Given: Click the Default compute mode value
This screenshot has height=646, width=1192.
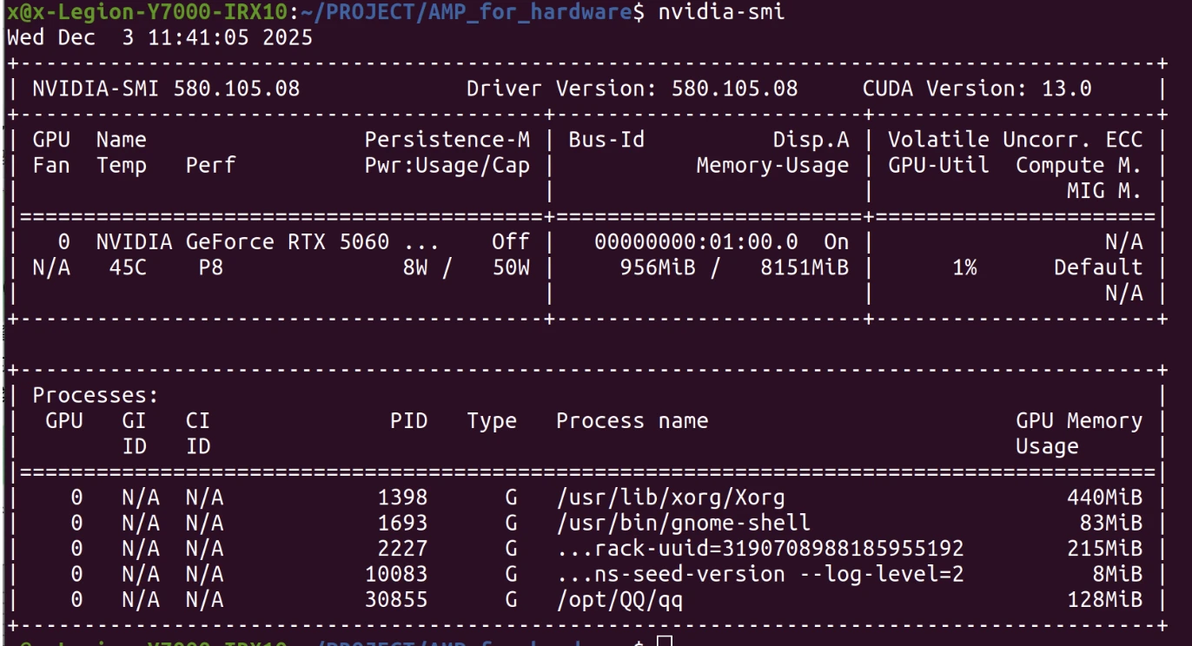Looking at the screenshot, I should (1097, 268).
